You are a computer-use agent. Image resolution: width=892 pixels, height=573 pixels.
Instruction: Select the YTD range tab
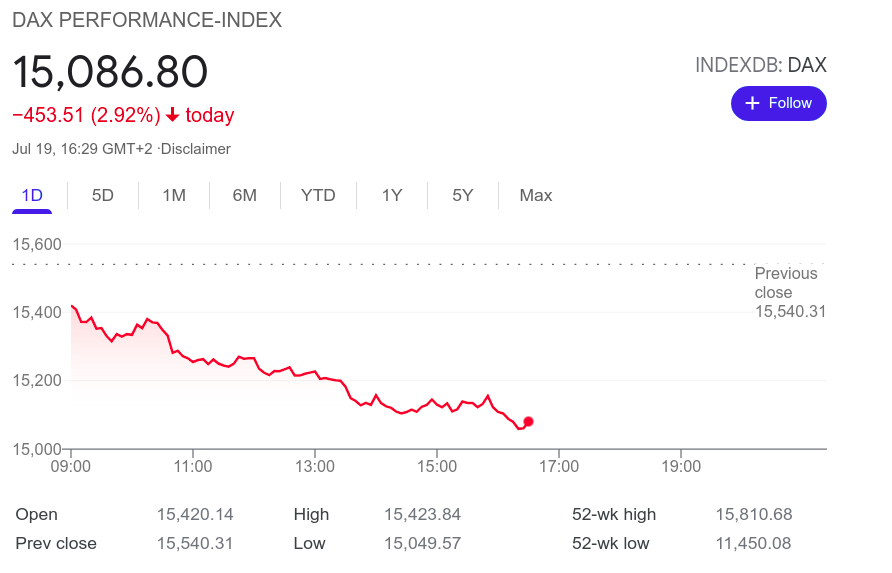318,195
